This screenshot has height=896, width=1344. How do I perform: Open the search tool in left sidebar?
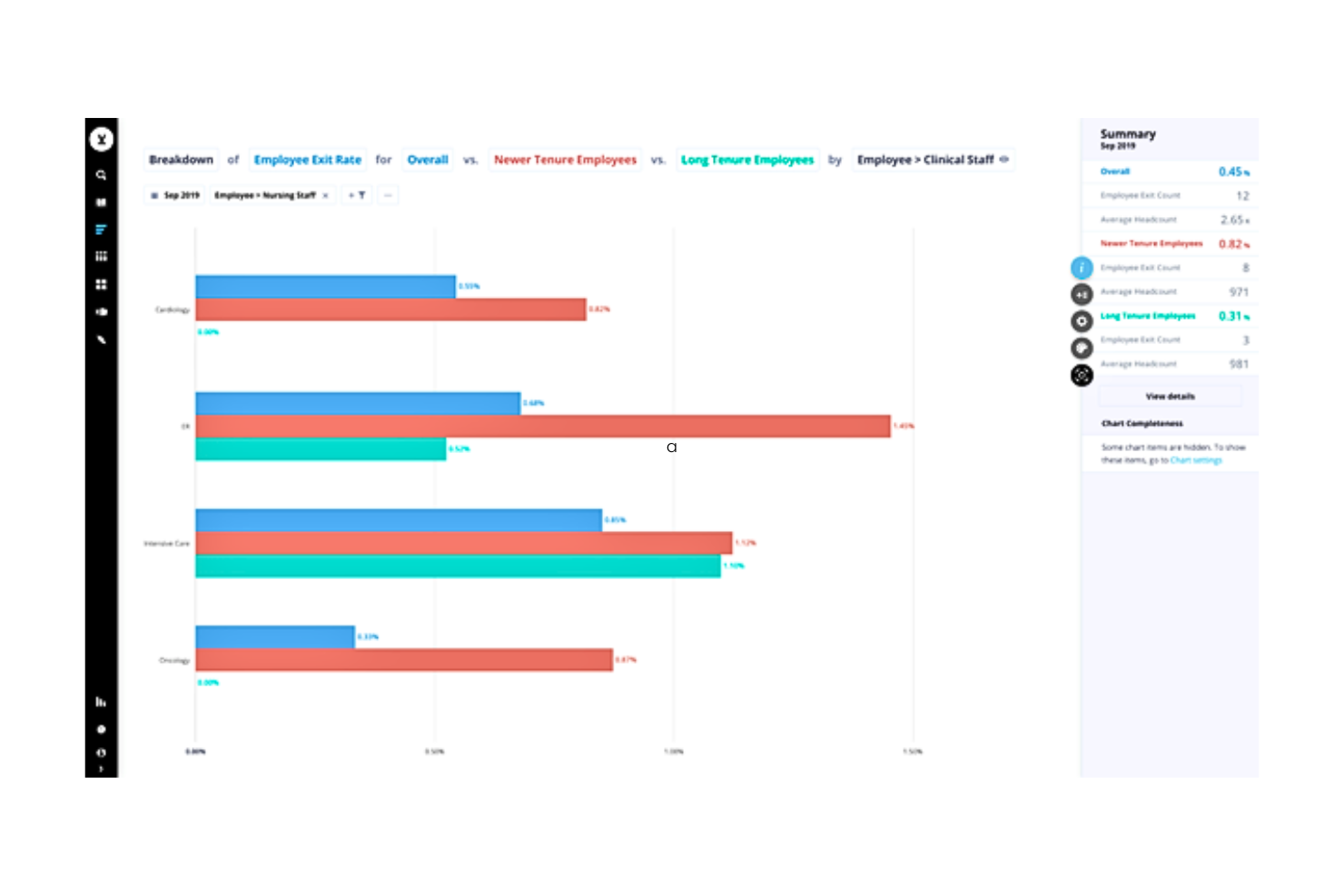(x=101, y=175)
